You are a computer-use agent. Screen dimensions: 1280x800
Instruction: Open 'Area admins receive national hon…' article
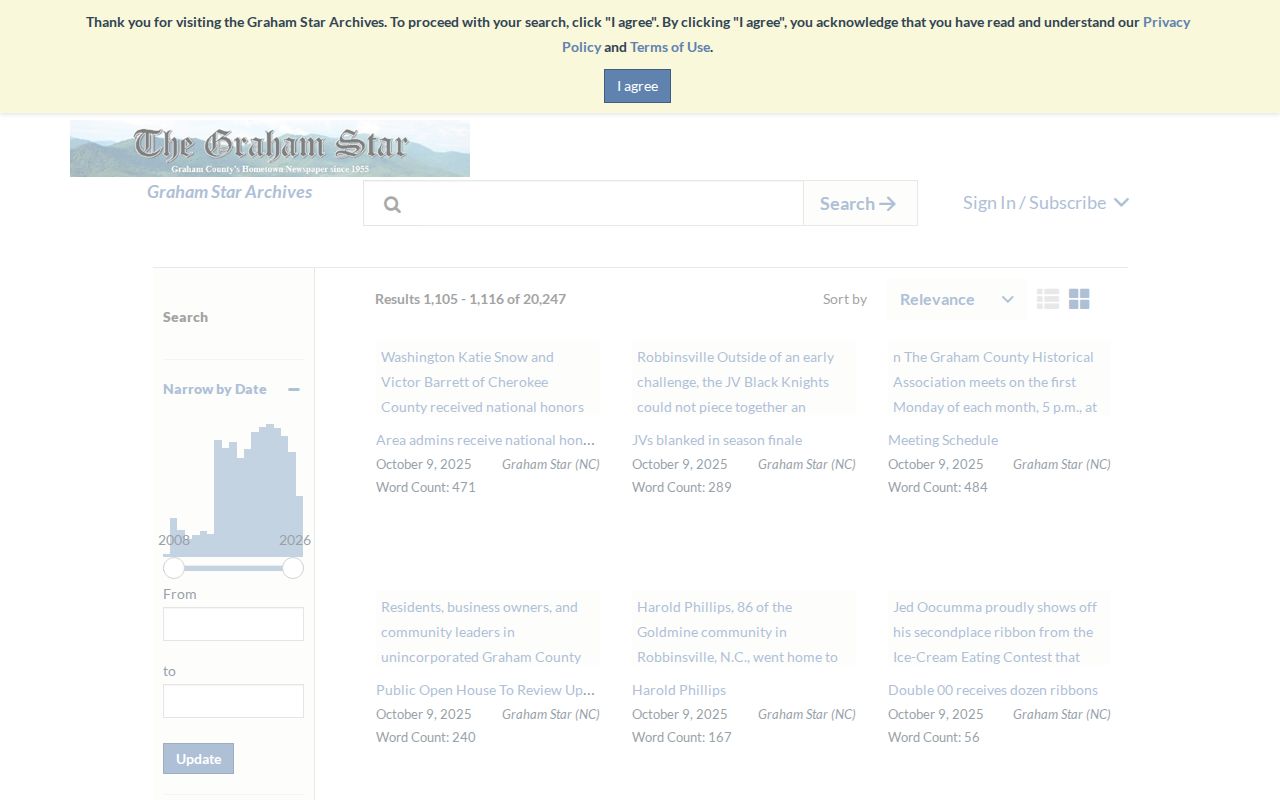click(486, 440)
